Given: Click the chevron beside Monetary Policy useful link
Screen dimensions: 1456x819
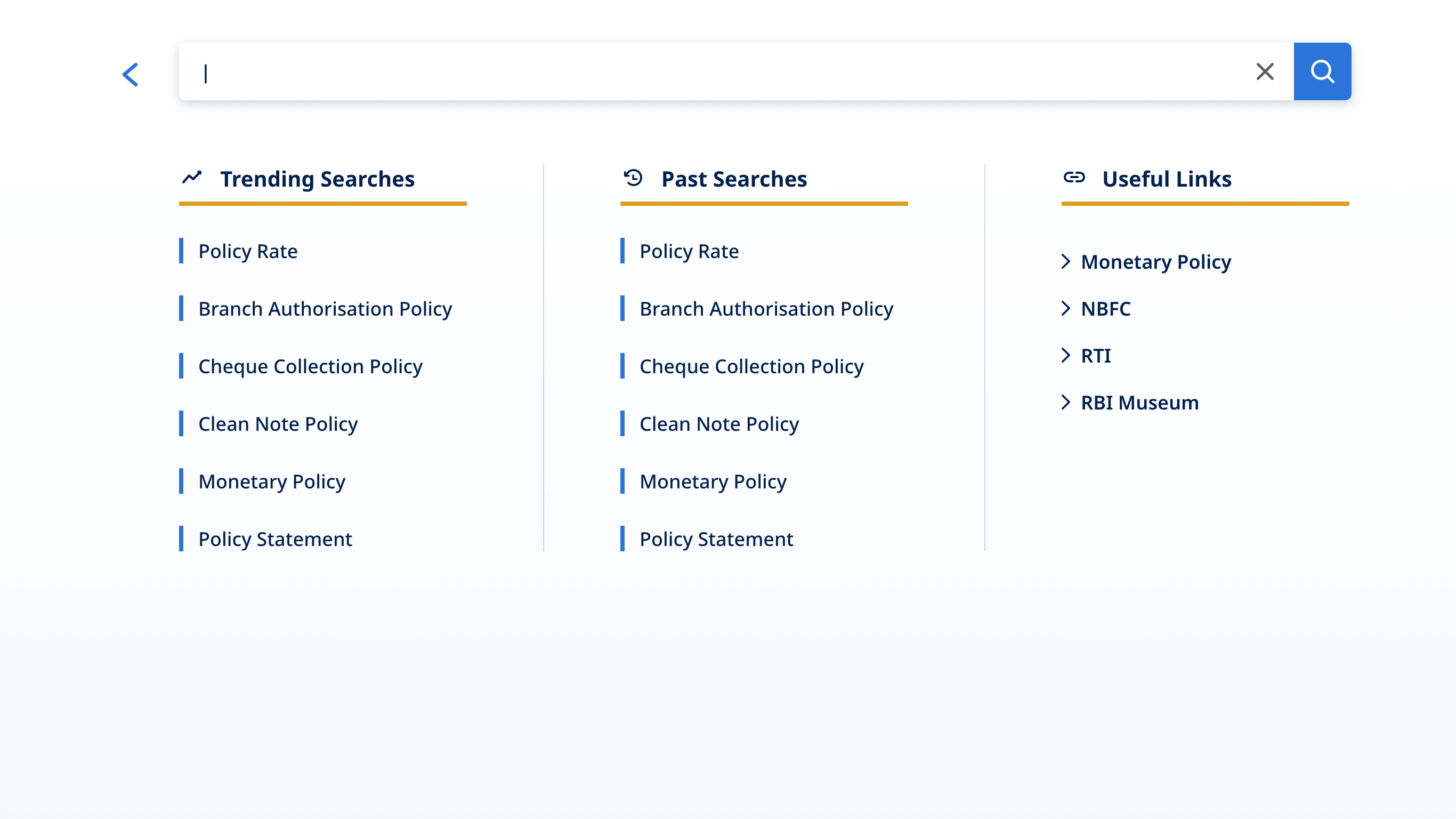Looking at the screenshot, I should click(1065, 261).
